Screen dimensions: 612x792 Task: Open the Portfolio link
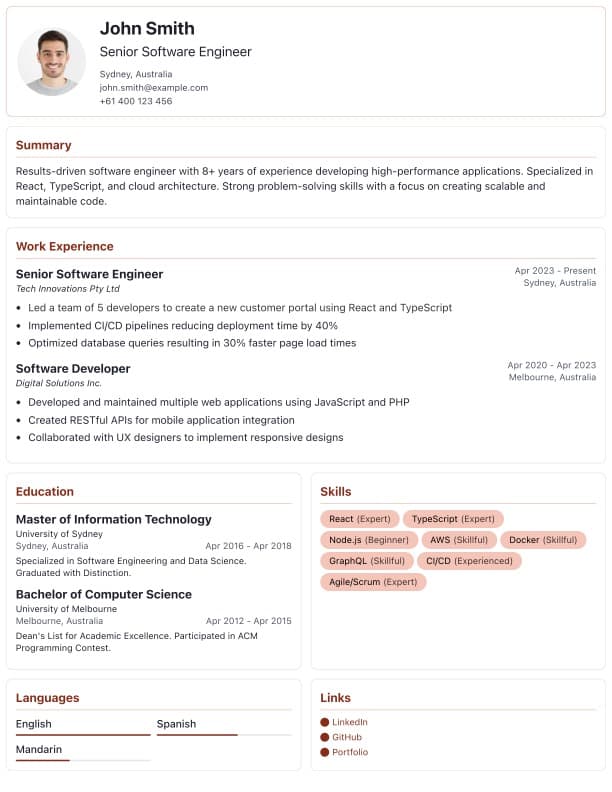(x=350, y=753)
